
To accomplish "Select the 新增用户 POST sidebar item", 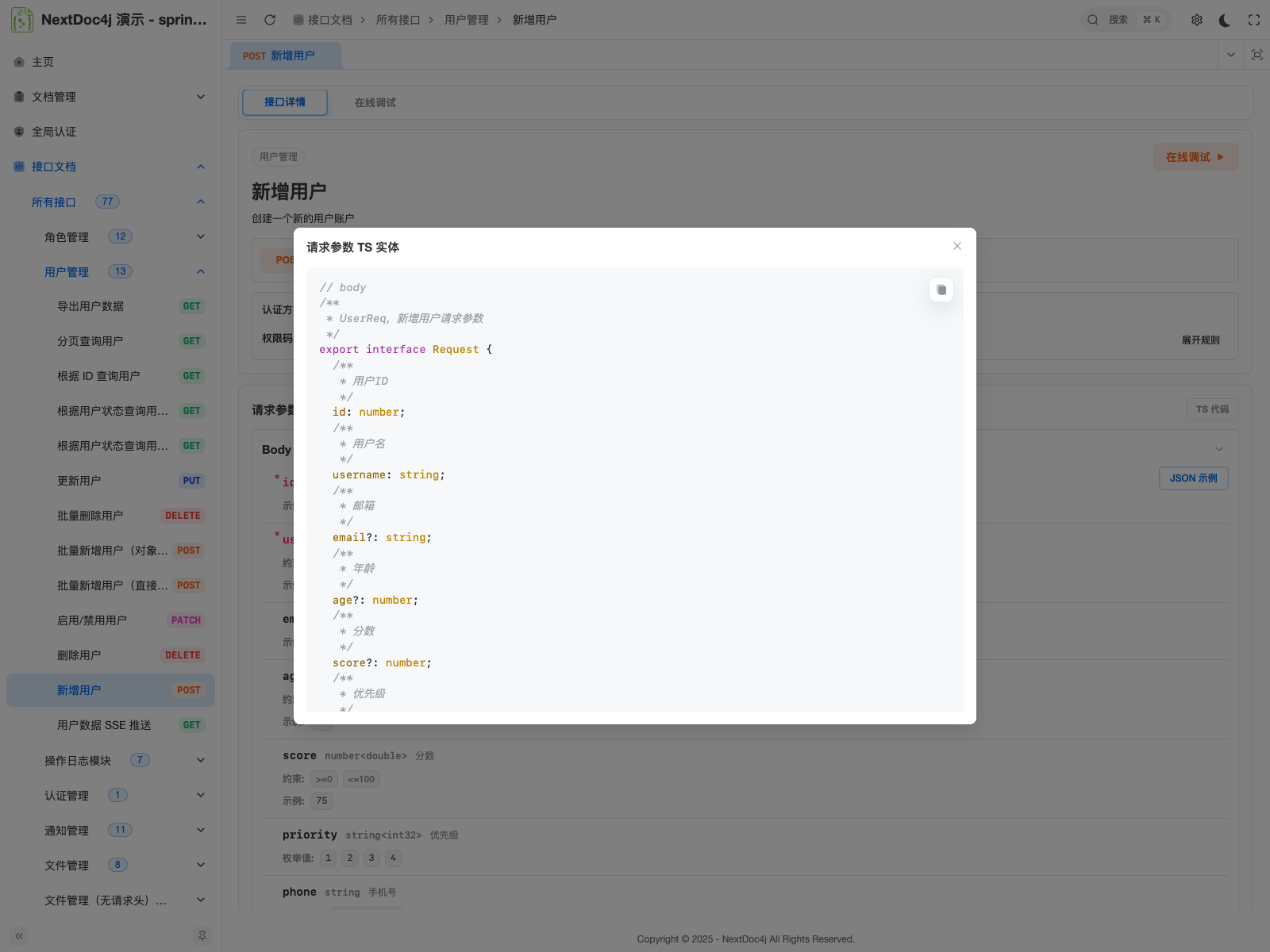I will 110,690.
